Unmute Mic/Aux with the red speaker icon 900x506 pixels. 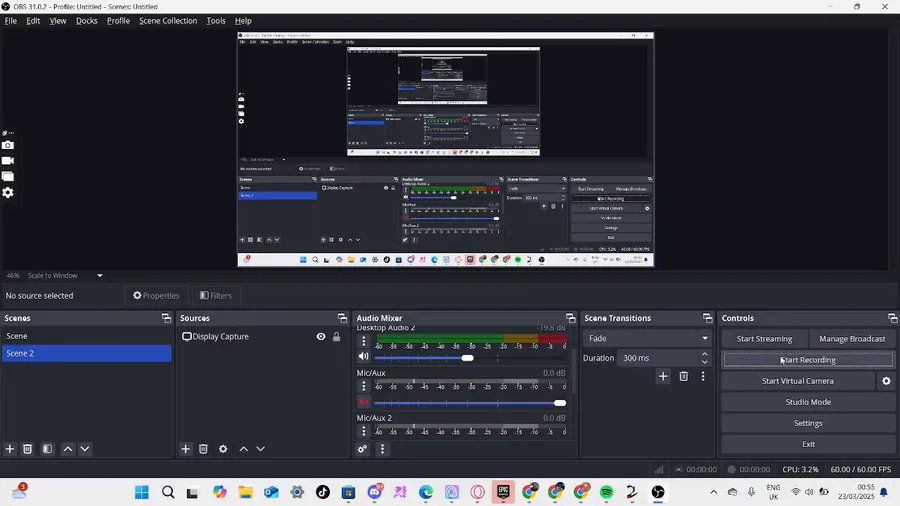pos(363,402)
